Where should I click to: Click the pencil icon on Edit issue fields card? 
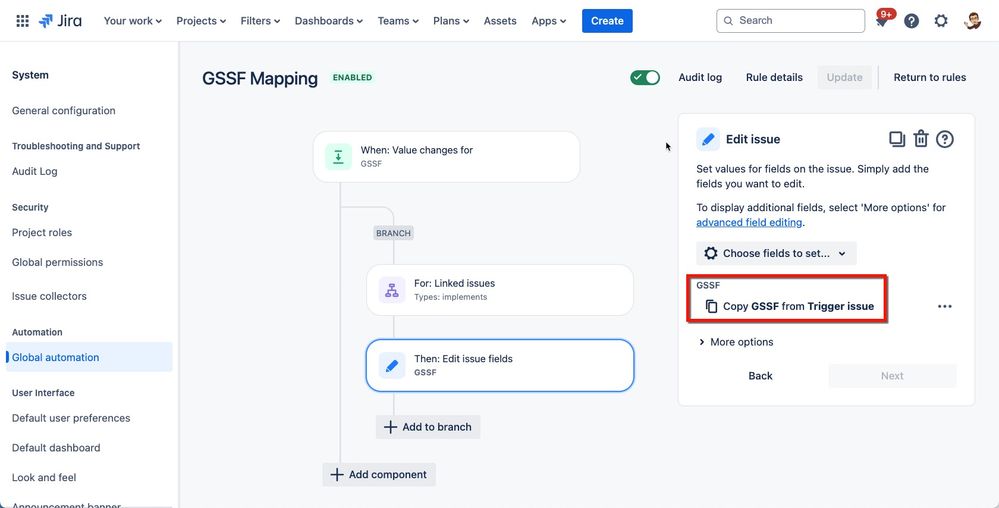coord(392,365)
